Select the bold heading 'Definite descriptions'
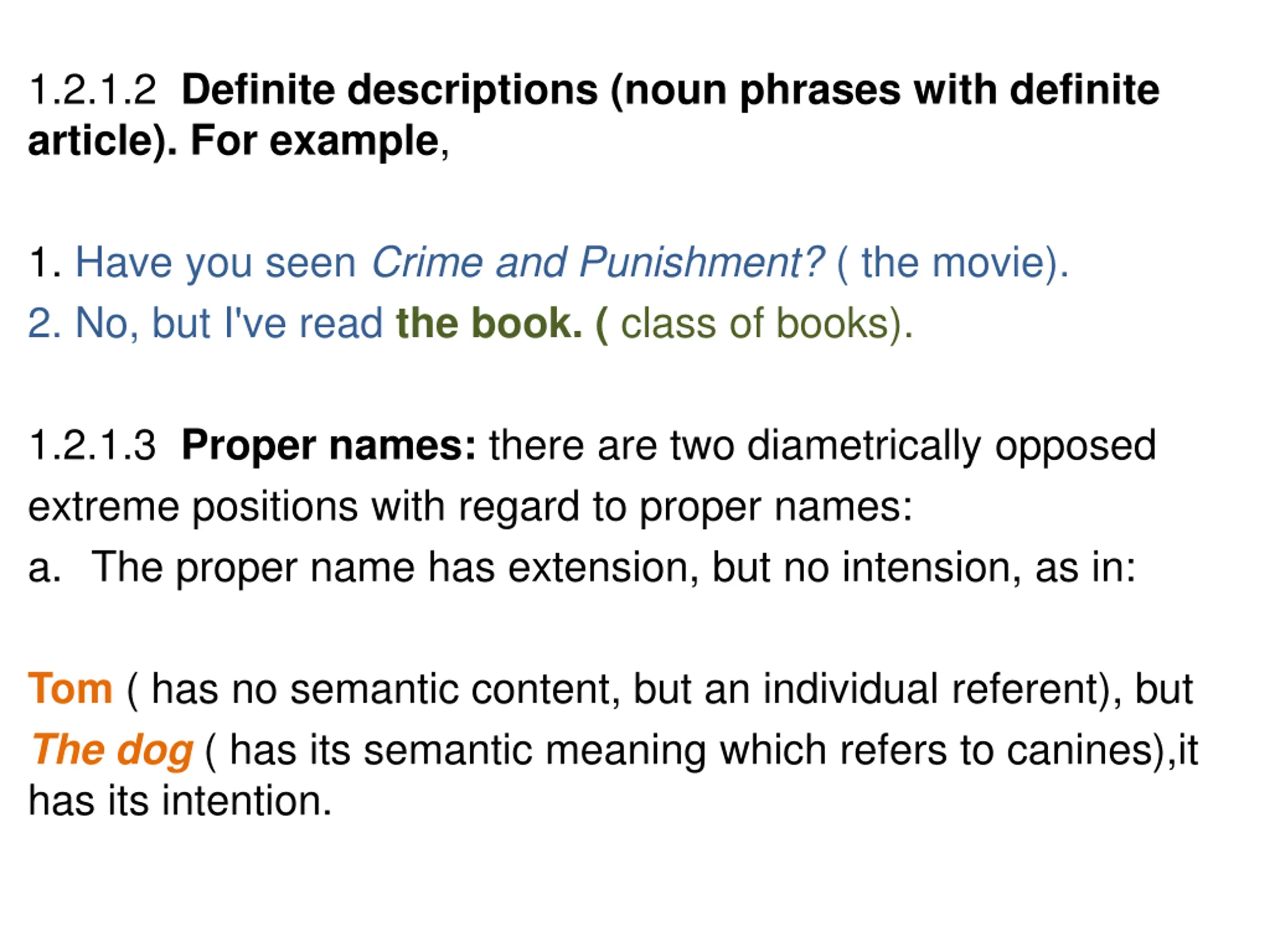 coord(390,91)
